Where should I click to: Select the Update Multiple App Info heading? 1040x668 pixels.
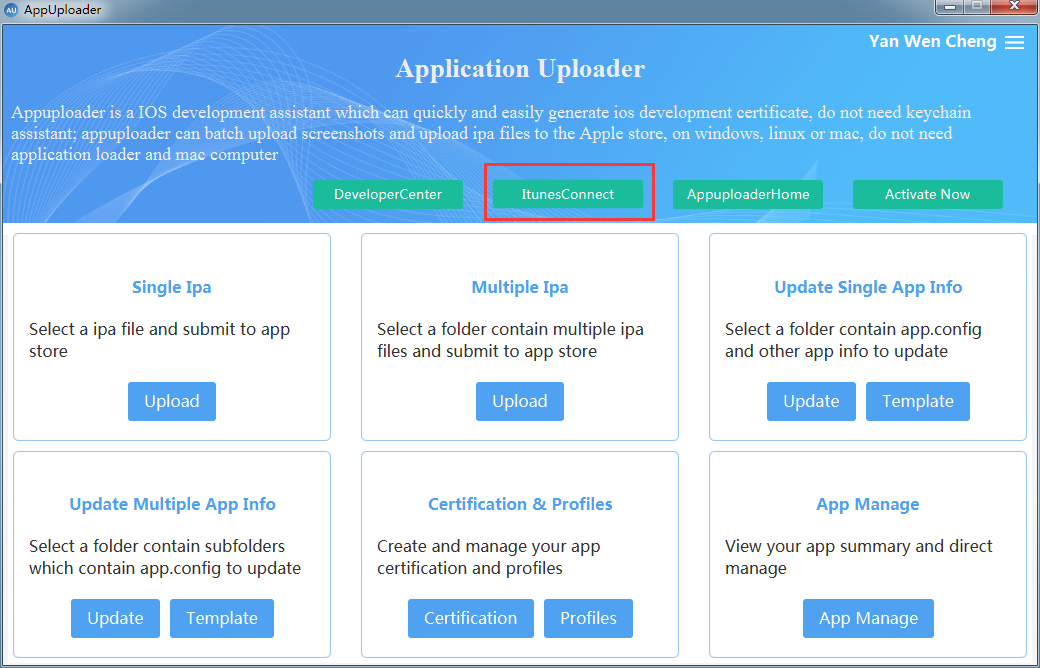[x=172, y=504]
